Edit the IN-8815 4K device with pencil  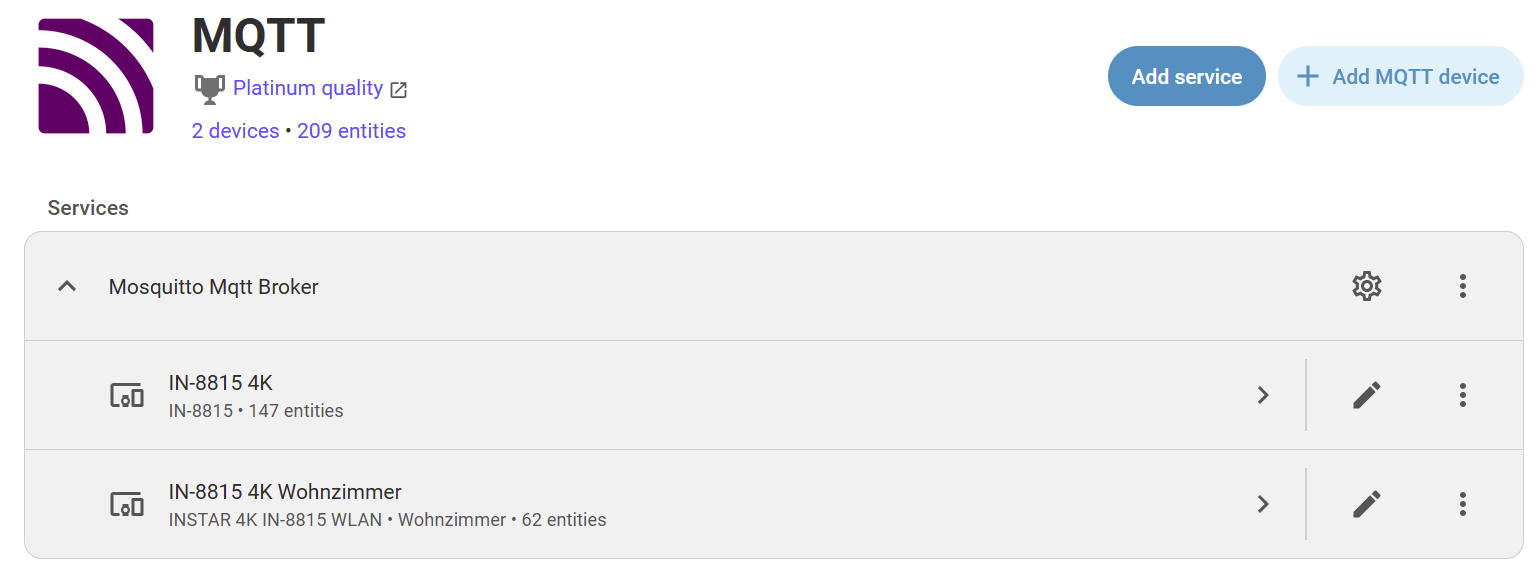coord(1366,395)
